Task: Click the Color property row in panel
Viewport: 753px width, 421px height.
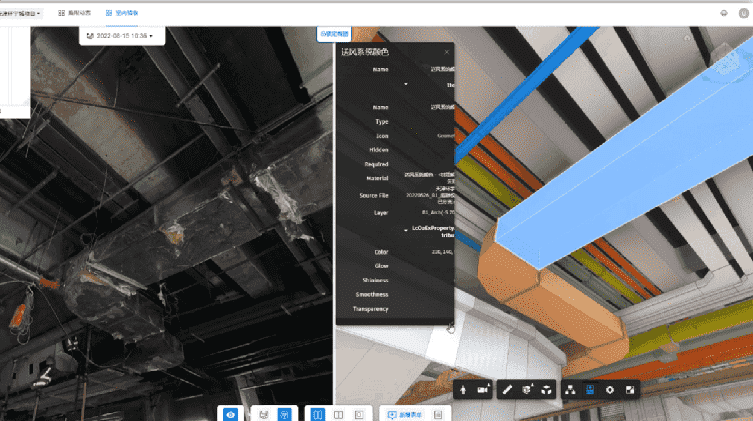Action: point(380,252)
